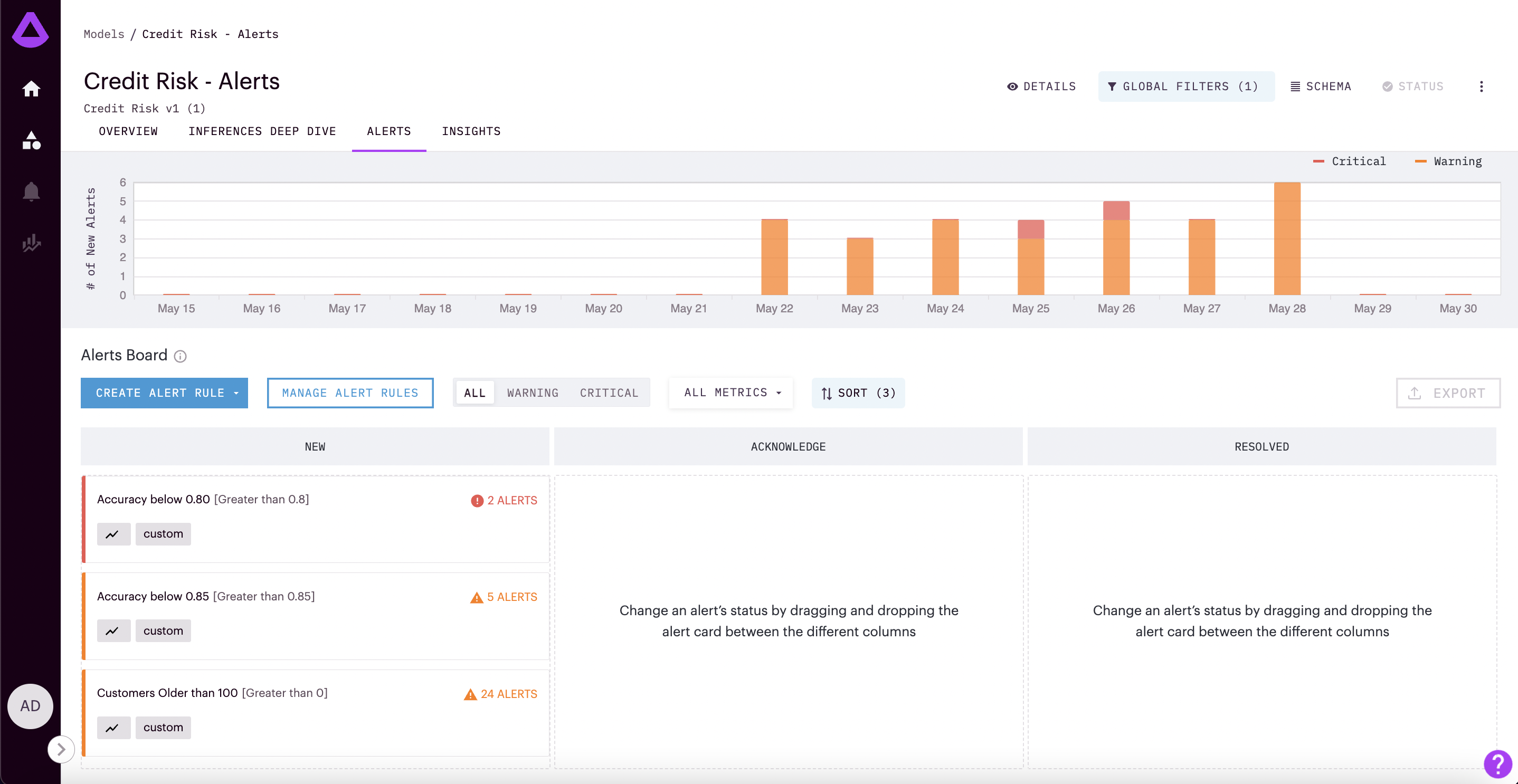The width and height of the screenshot is (1518, 784).
Task: Select the All severity filter
Action: click(475, 393)
